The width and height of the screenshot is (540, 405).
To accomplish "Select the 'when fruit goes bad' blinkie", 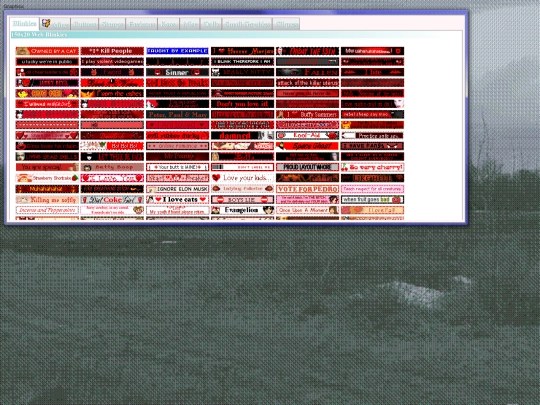I will click(x=372, y=199).
